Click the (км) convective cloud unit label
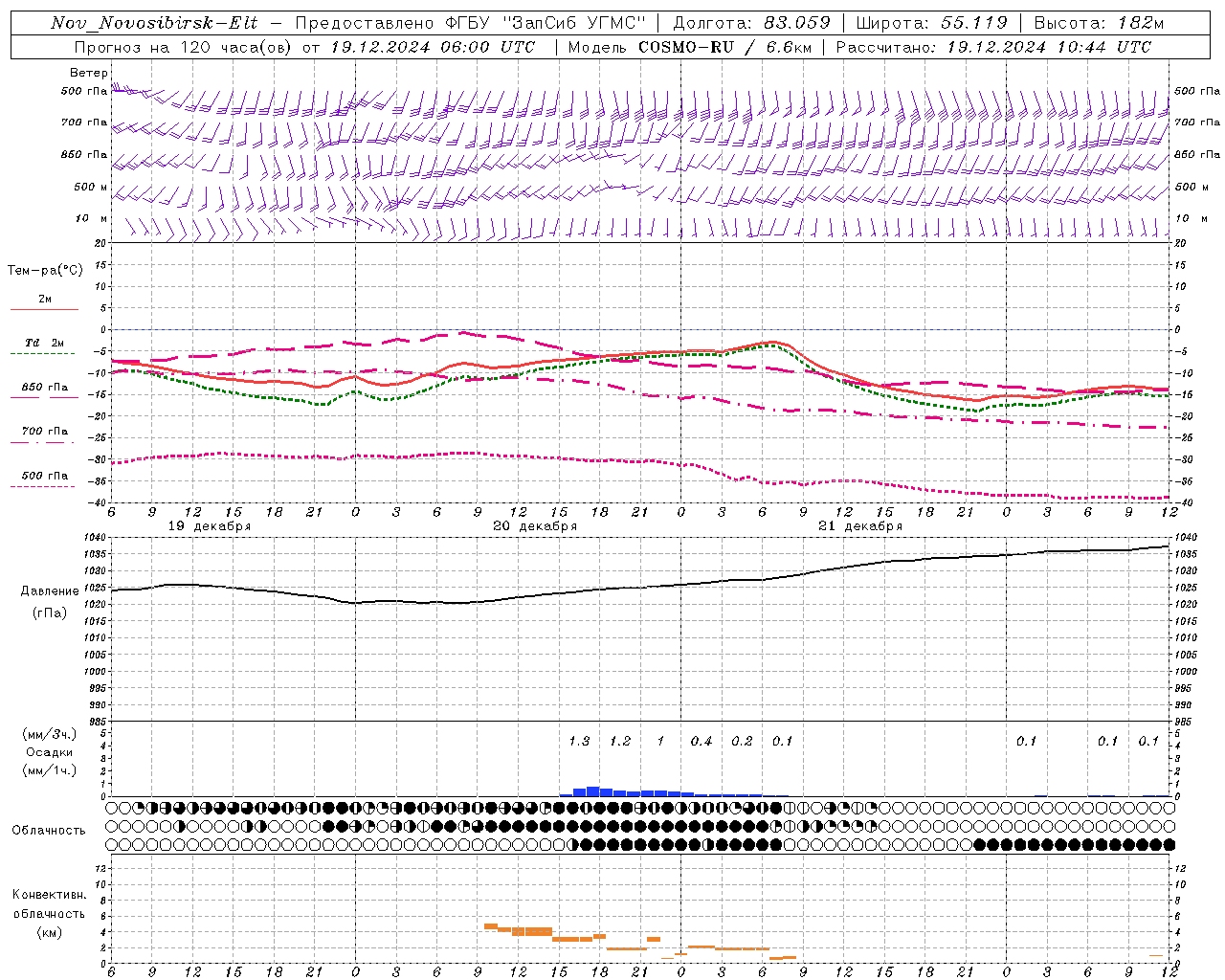 [49, 932]
